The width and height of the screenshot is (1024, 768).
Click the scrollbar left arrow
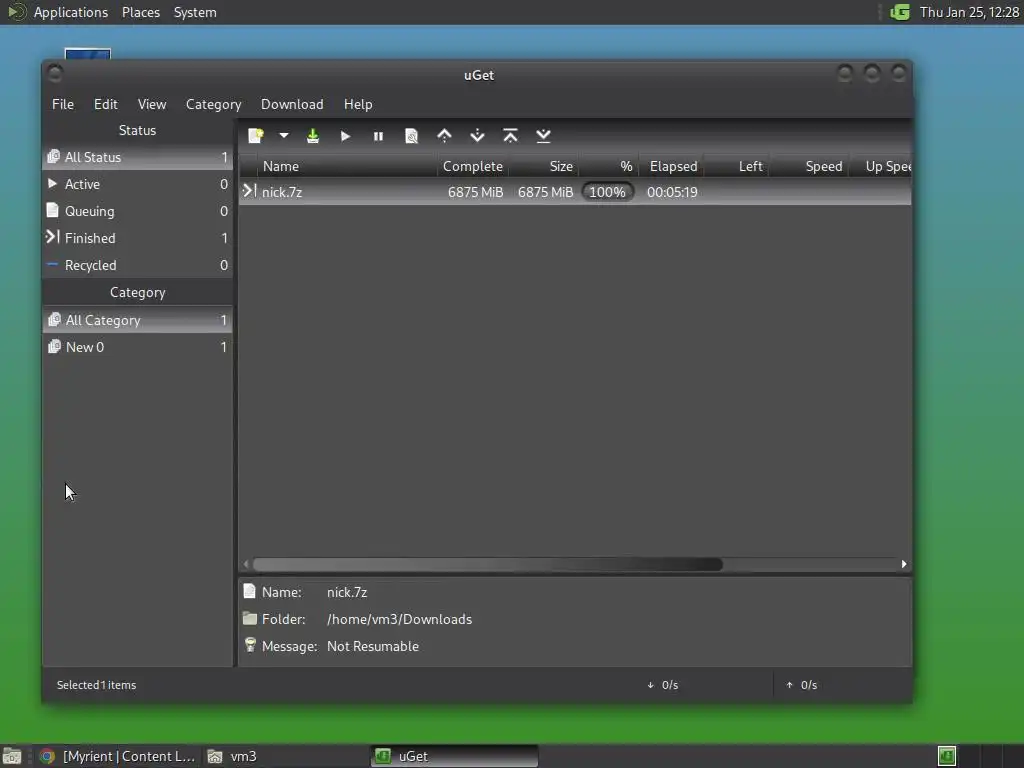tap(246, 564)
